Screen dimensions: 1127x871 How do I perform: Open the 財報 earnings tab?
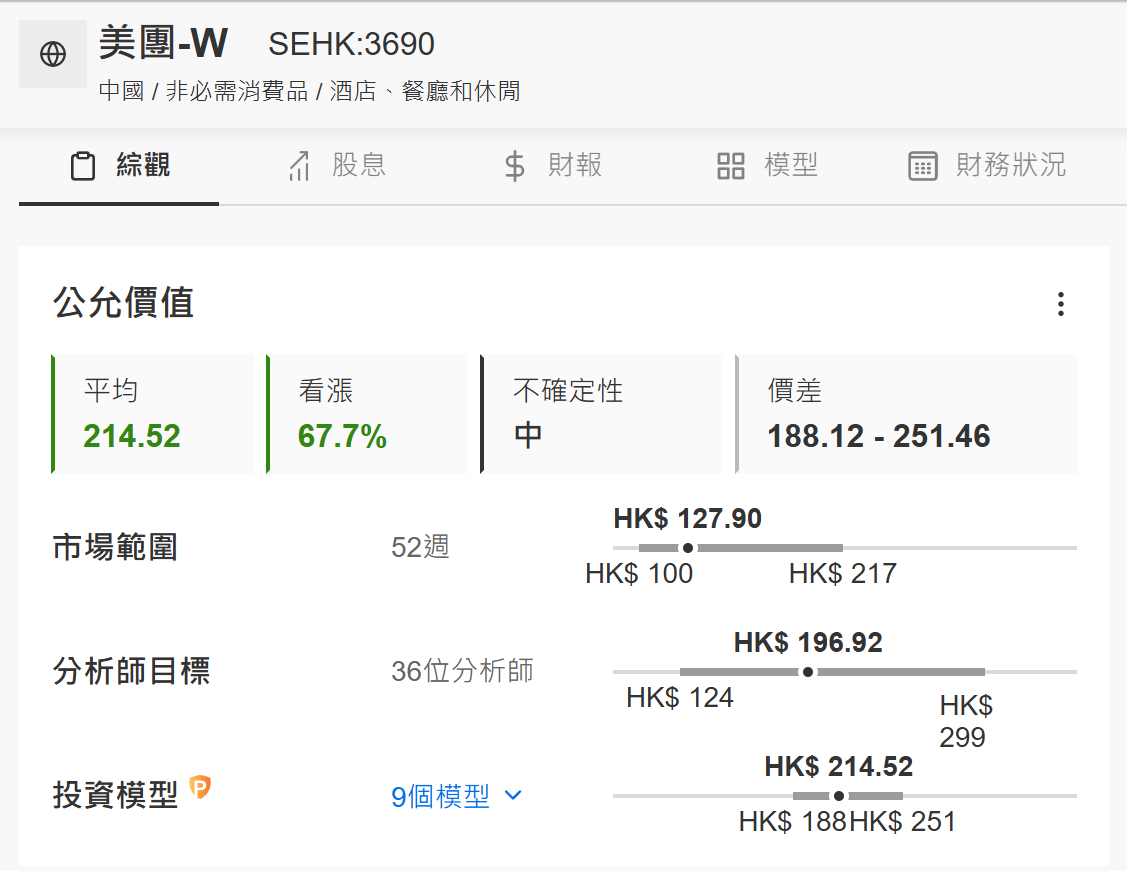[x=552, y=165]
